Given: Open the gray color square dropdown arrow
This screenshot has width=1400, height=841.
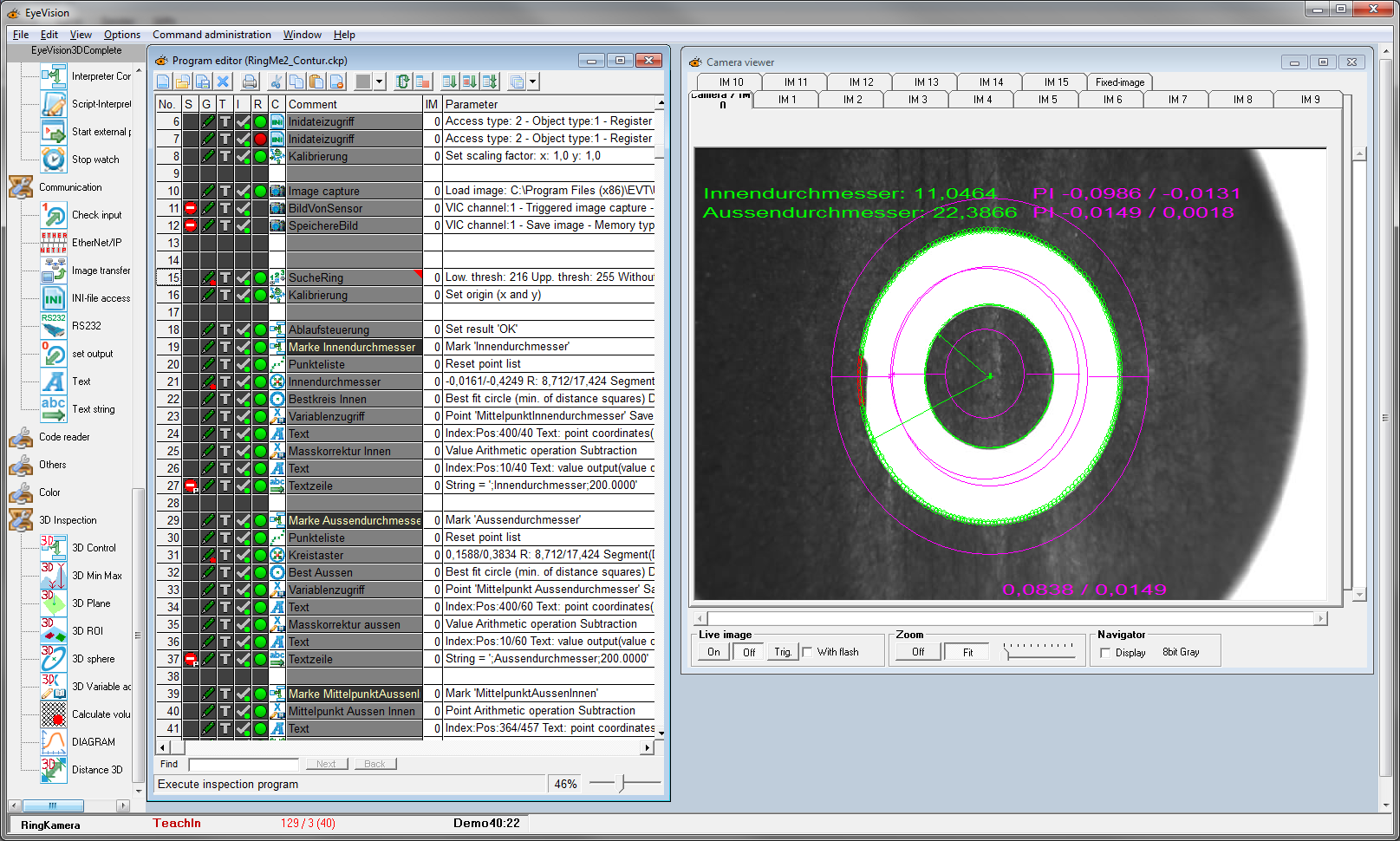Looking at the screenshot, I should click(x=379, y=81).
